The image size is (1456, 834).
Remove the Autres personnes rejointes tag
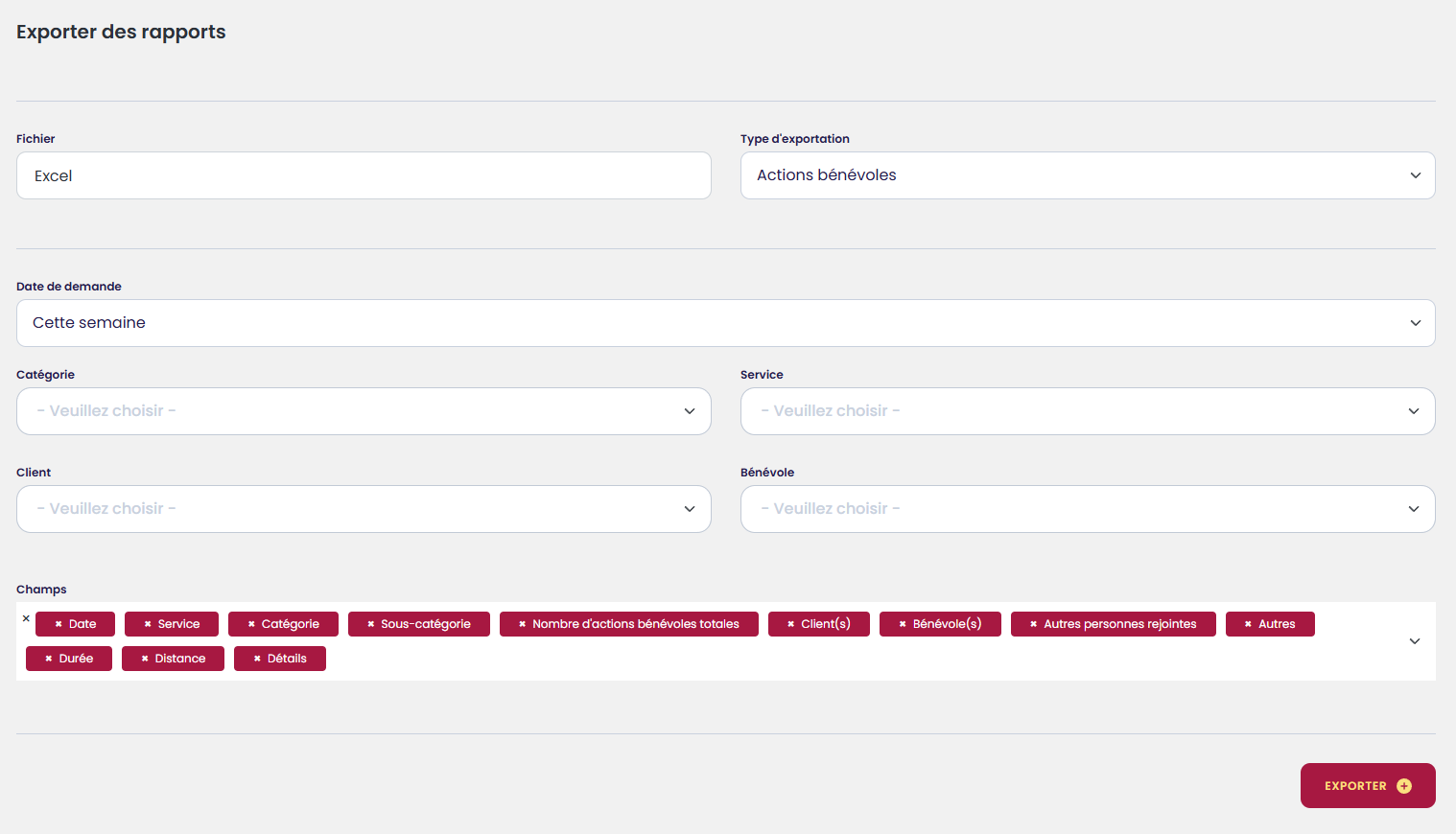(1034, 624)
